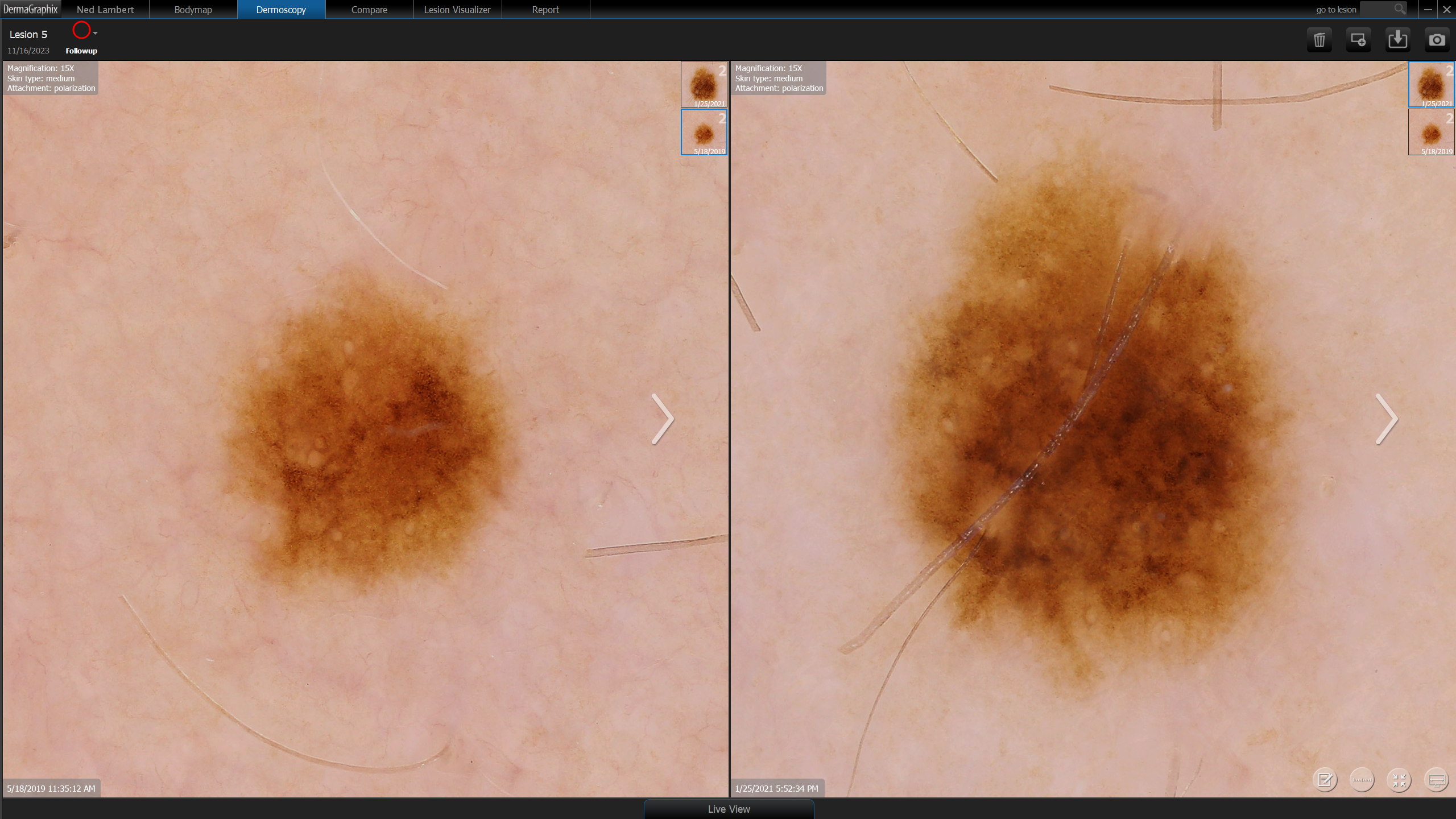Toggle the measurement ruler icon
1456x819 pixels.
[x=1362, y=780]
